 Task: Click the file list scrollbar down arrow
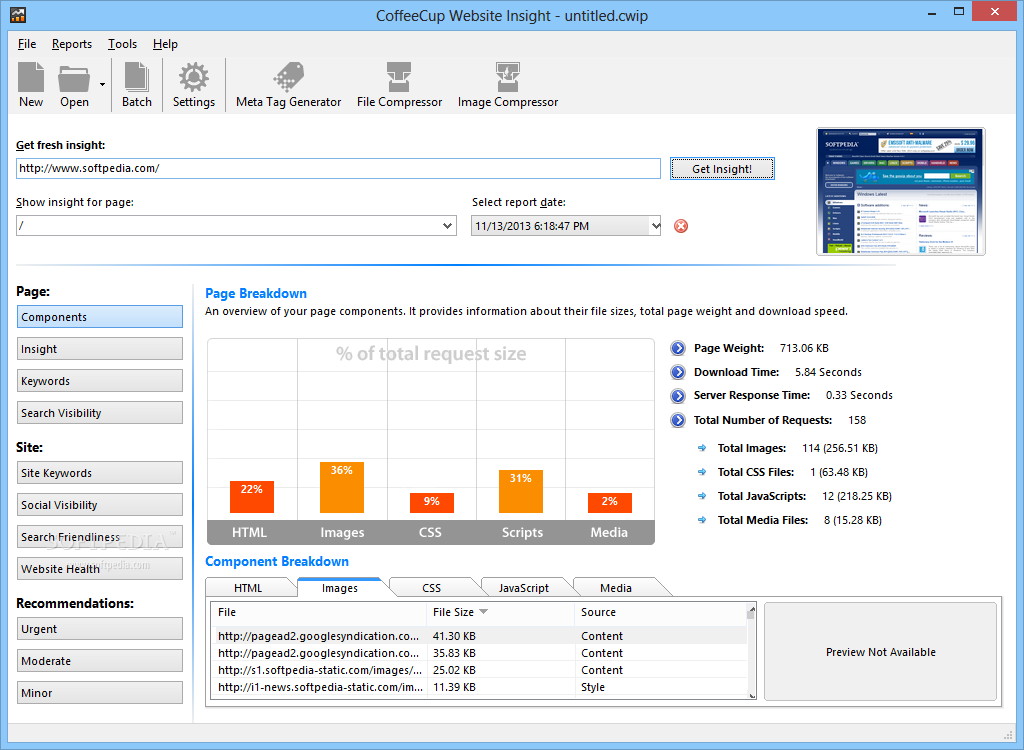[752, 695]
